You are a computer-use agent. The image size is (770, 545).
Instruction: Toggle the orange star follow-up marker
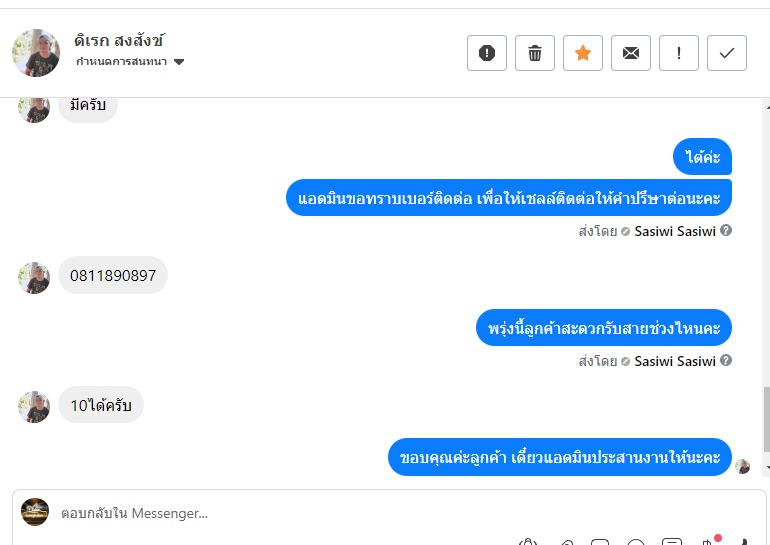tap(583, 53)
